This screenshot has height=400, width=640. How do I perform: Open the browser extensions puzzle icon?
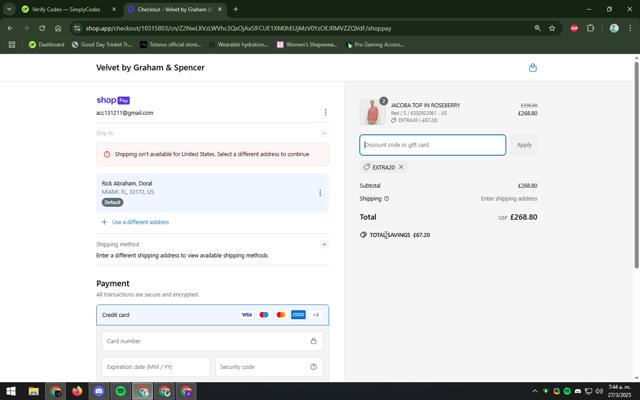click(x=590, y=28)
